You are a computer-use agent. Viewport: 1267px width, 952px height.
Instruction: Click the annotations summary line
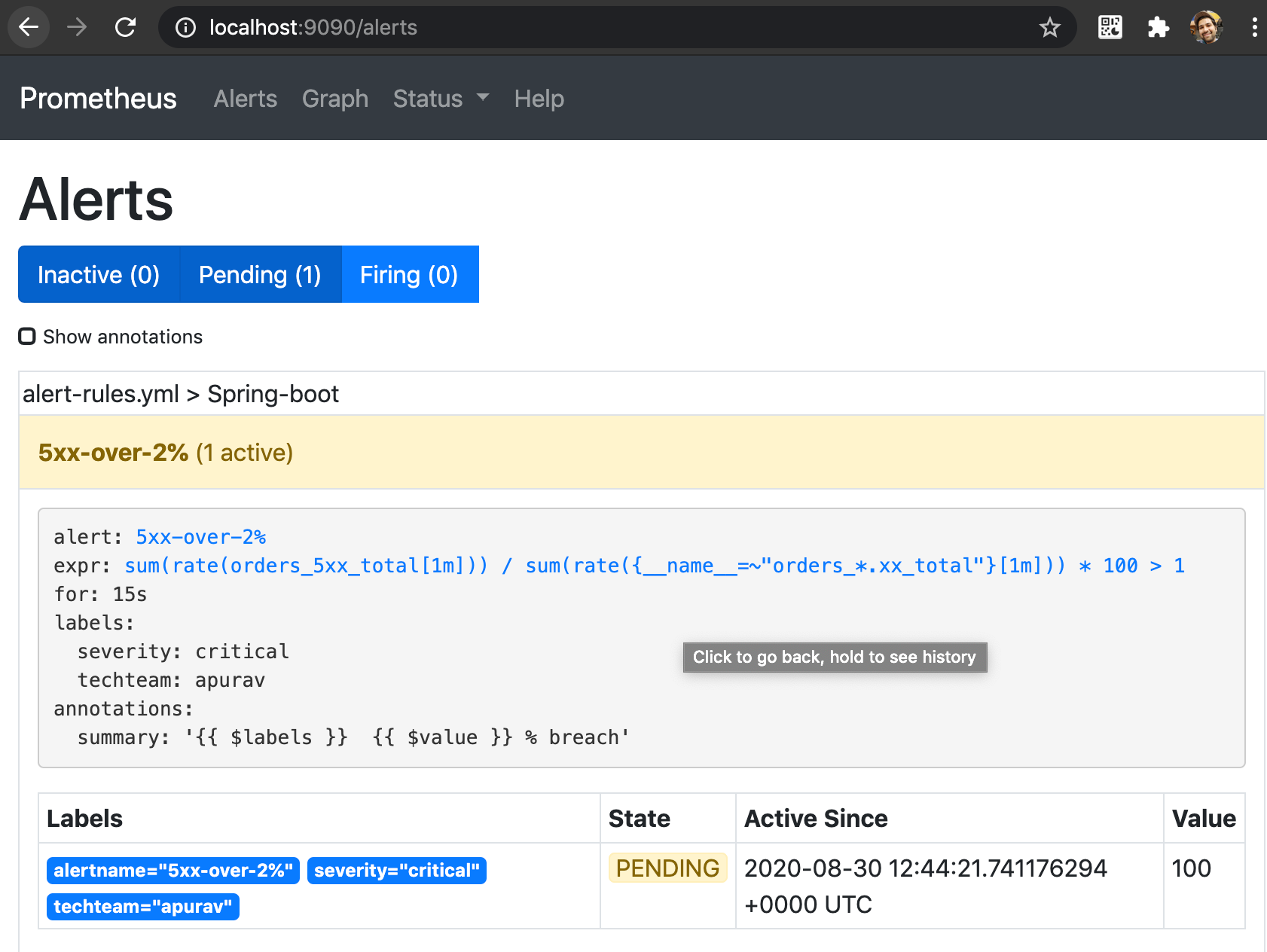[x=353, y=737]
